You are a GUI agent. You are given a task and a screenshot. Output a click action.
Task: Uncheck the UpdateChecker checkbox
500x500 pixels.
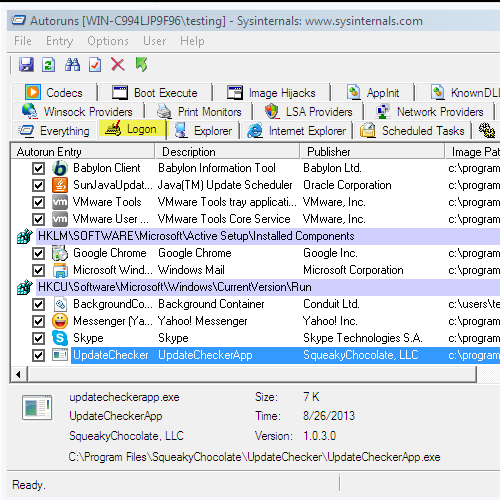(x=38, y=355)
